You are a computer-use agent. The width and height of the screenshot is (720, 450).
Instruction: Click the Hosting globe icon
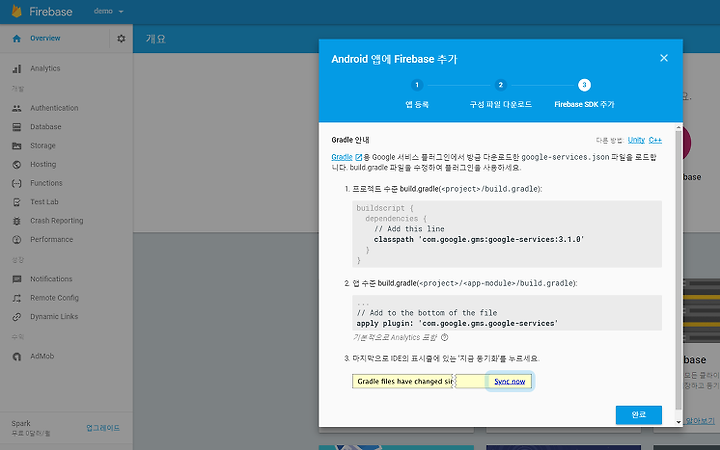[x=17, y=164]
